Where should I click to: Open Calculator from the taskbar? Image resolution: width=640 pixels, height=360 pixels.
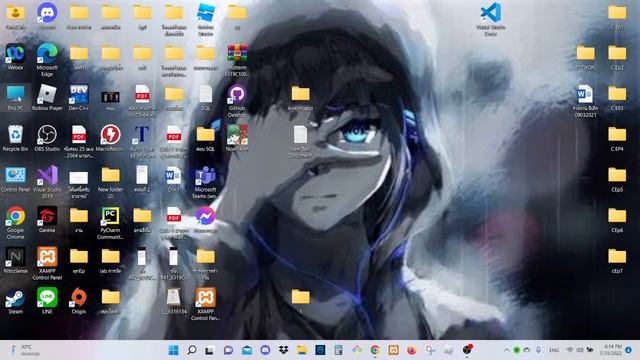[x=338, y=350]
